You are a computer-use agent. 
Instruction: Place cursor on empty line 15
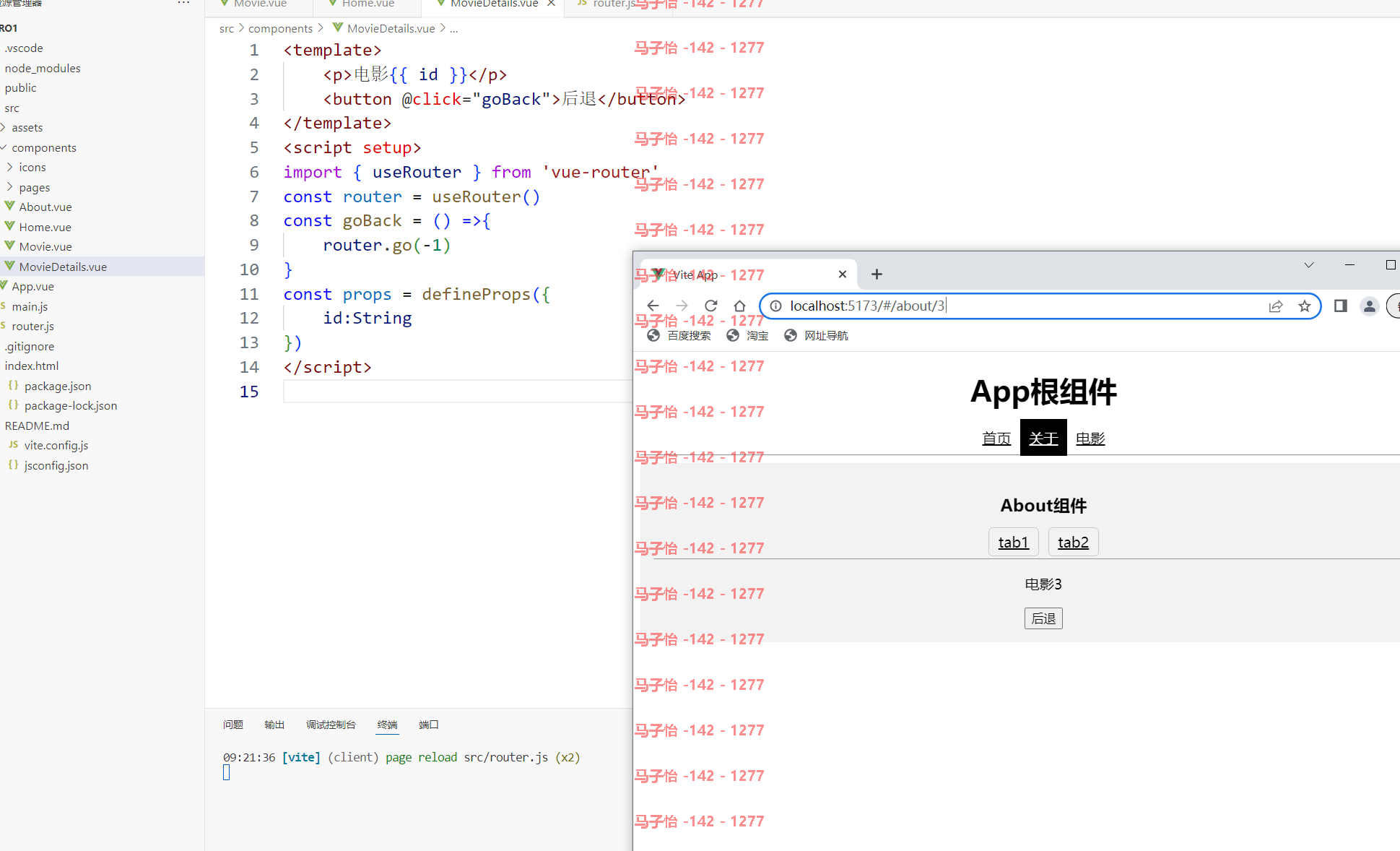pos(458,391)
